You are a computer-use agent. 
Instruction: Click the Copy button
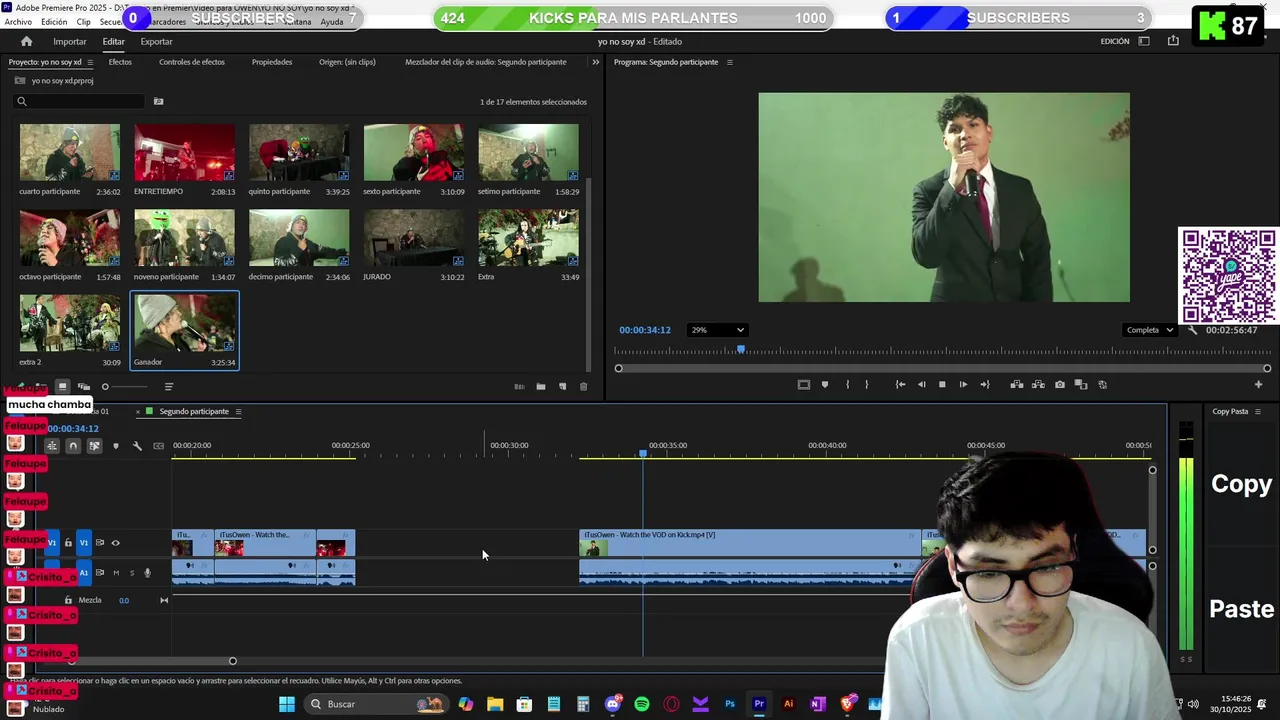click(1241, 484)
